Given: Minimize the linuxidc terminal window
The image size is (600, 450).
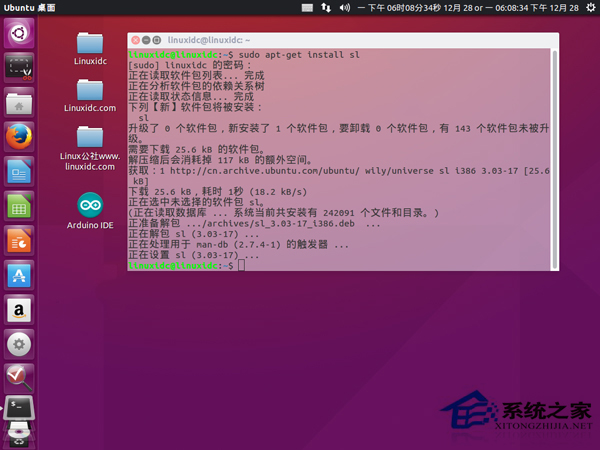Looking at the screenshot, I should tap(146, 40).
